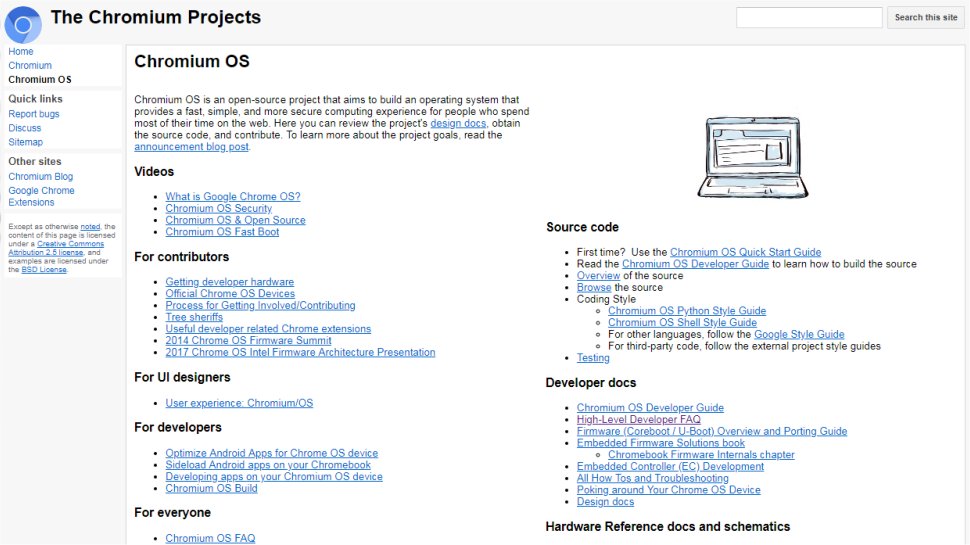Open Developer Guide link under Developer docs
This screenshot has height=545, width=970.
click(650, 408)
